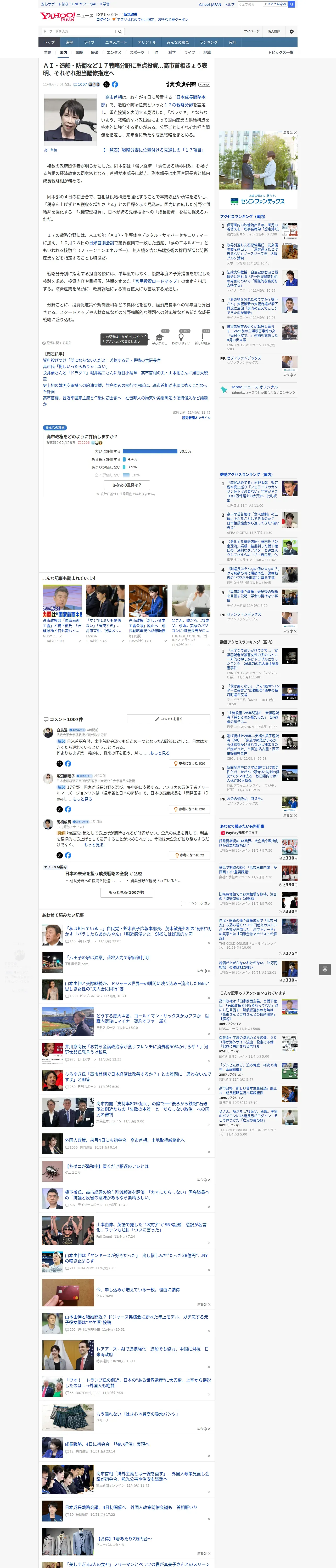This screenshot has width=336, height=1568.
Task: Open 高橋成壽 commenter avatar
Action: pyautogui.click(x=48, y=824)
